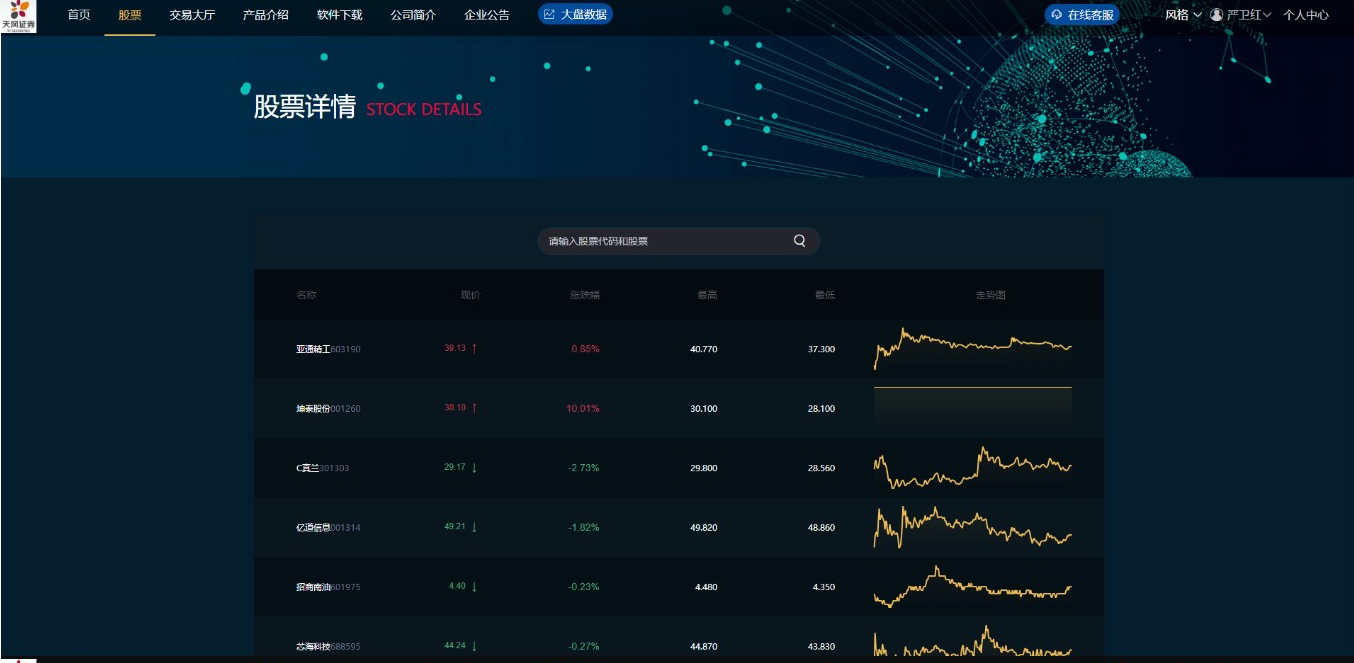Click the red up arrow for 亚通精工
The height and width of the screenshot is (663, 1354).
[x=474, y=349]
